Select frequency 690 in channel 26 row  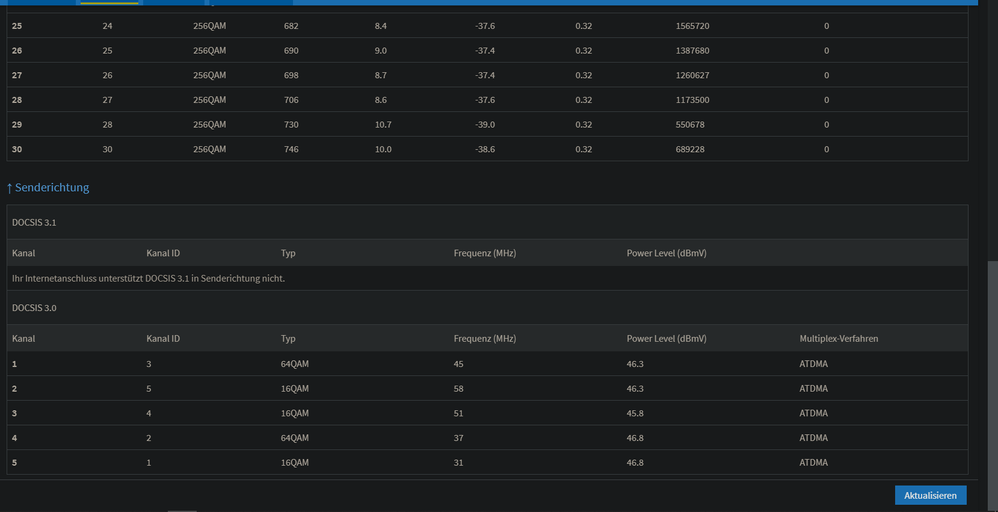(291, 51)
